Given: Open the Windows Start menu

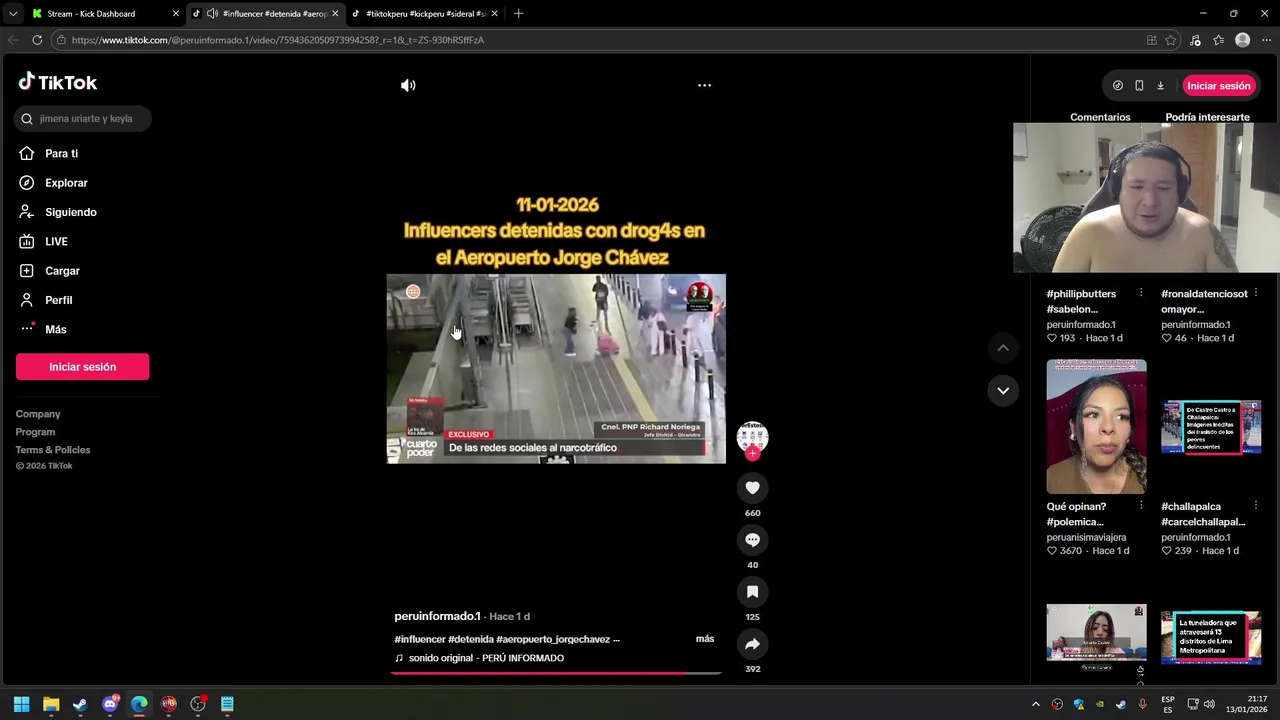Looking at the screenshot, I should tap(22, 704).
